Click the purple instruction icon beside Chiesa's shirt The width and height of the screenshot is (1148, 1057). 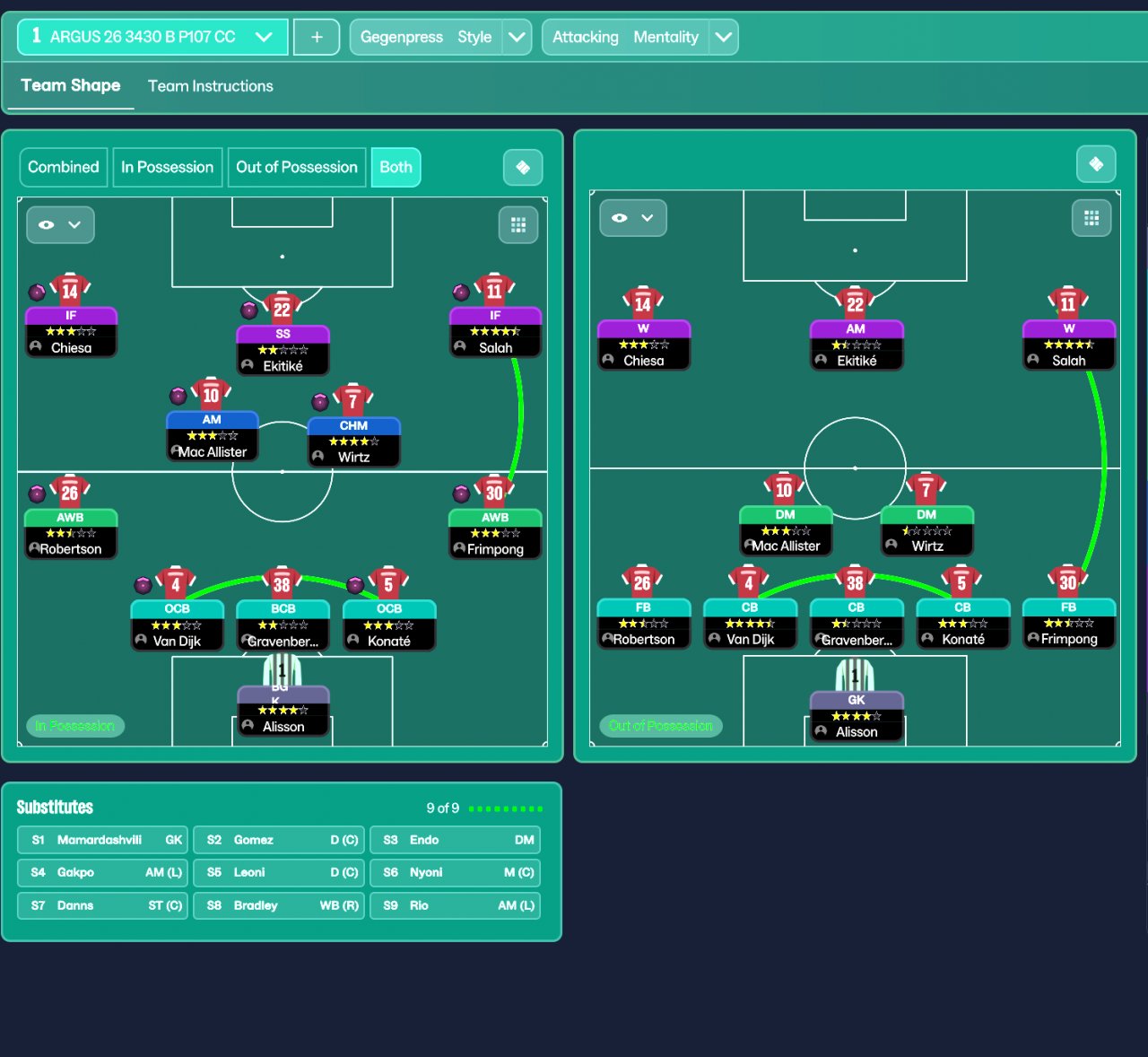pos(37,292)
